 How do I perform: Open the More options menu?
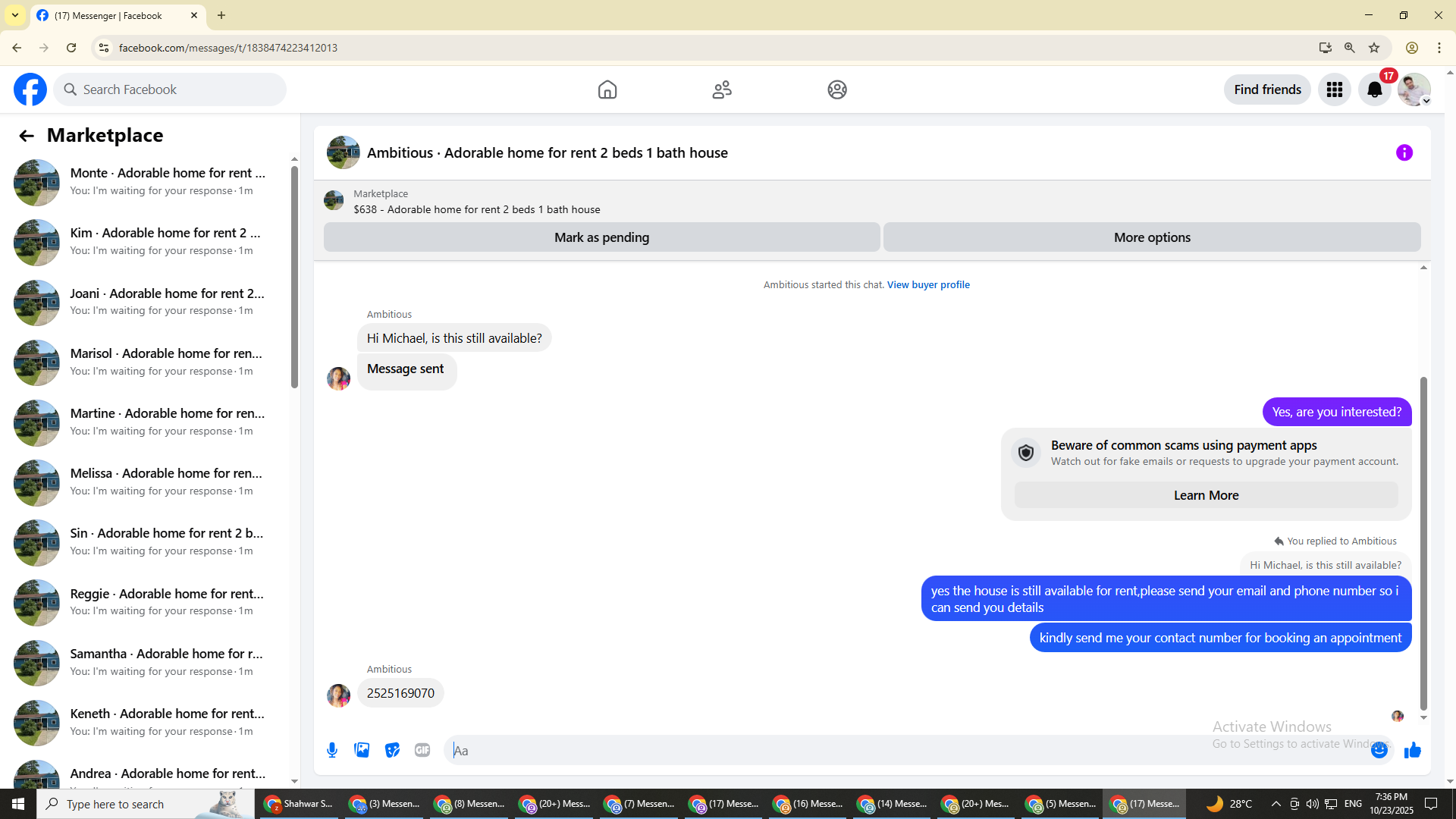tap(1151, 237)
